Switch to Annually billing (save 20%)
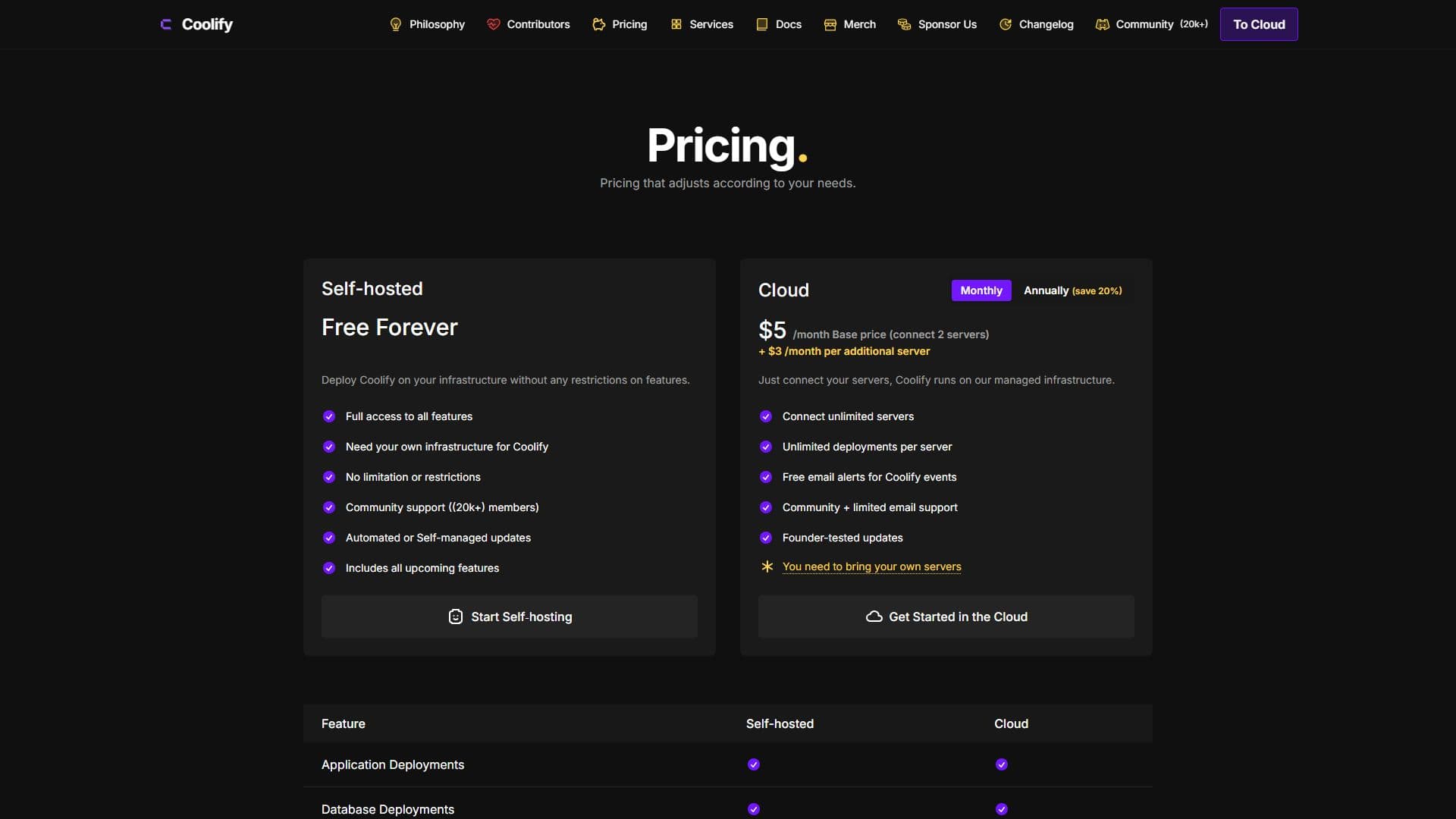 [x=1073, y=290]
